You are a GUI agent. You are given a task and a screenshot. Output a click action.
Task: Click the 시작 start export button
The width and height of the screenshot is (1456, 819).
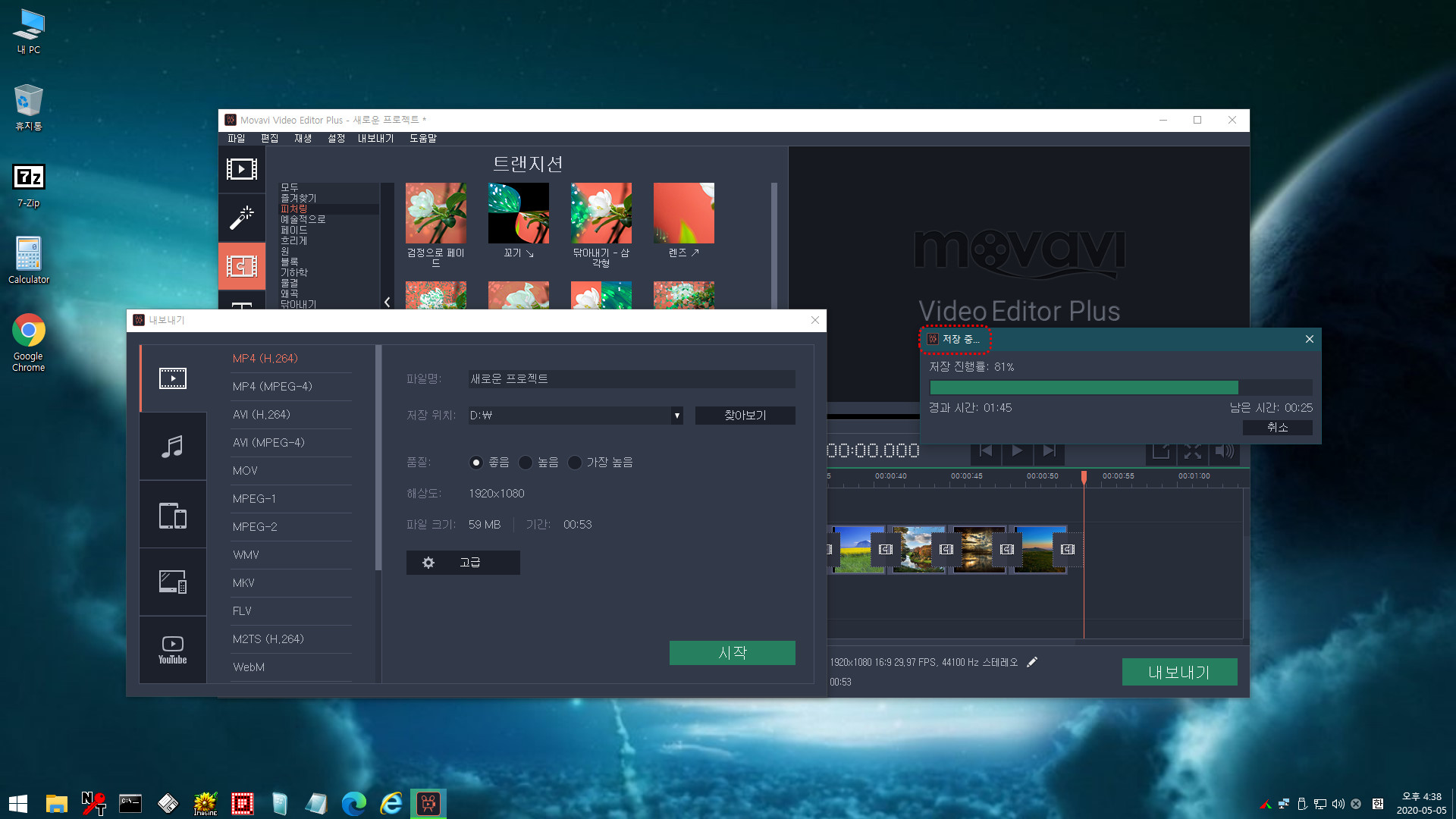click(733, 653)
